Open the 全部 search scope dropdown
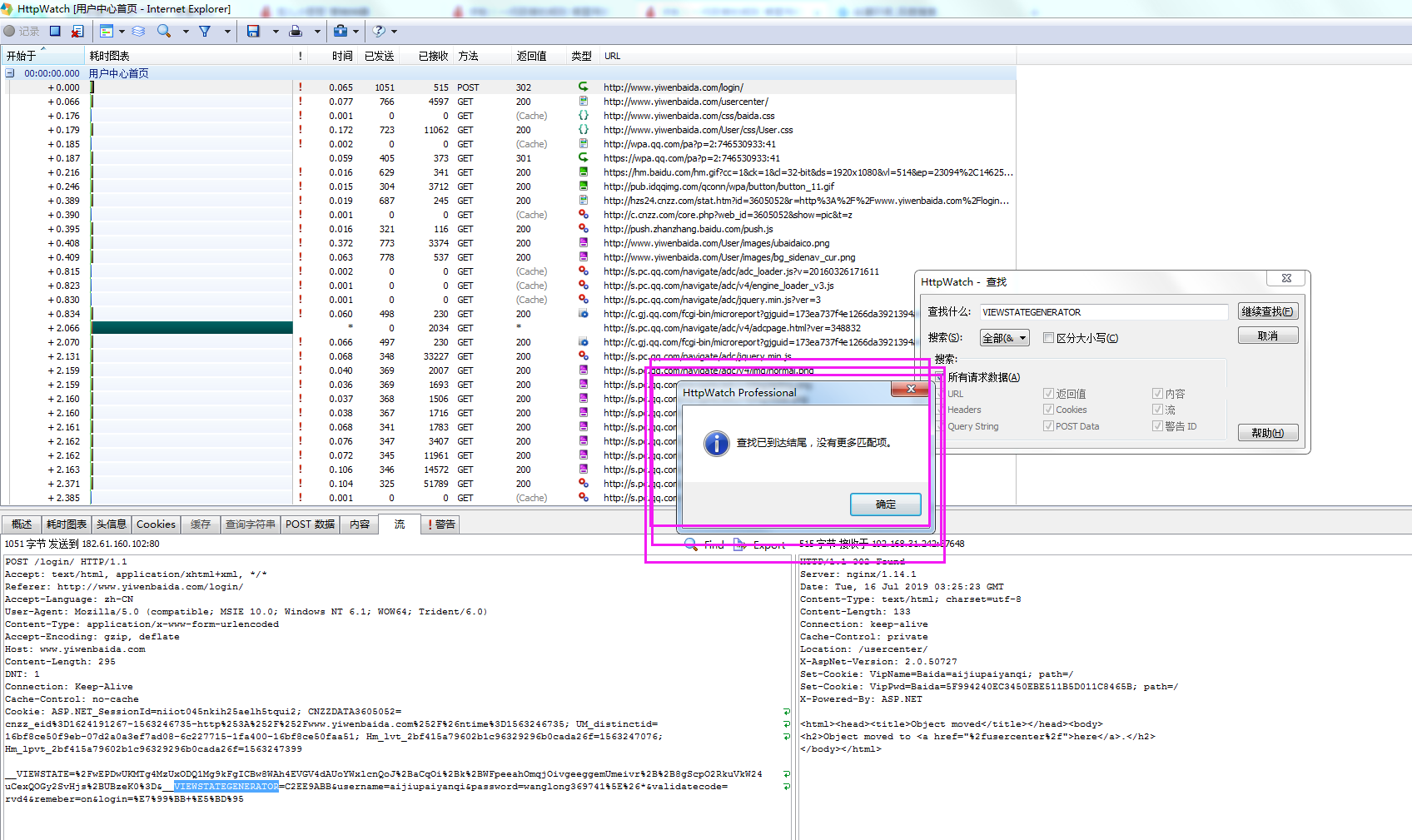Viewport: 1412px width, 840px height. (1005, 338)
